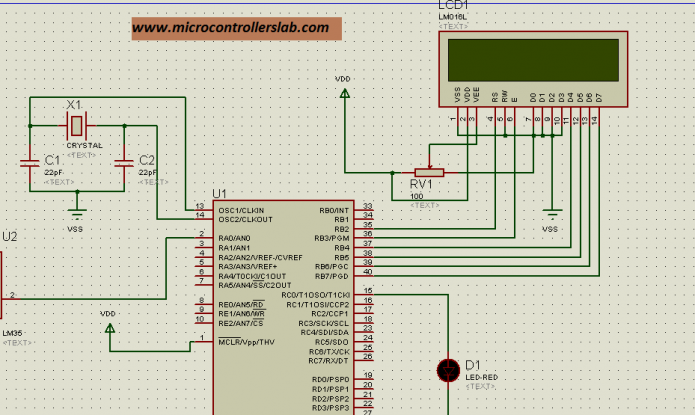Click the RC1/T1OSI/CCP2 pin name
Image resolution: width=695 pixels, height=415 pixels.
click(x=317, y=305)
